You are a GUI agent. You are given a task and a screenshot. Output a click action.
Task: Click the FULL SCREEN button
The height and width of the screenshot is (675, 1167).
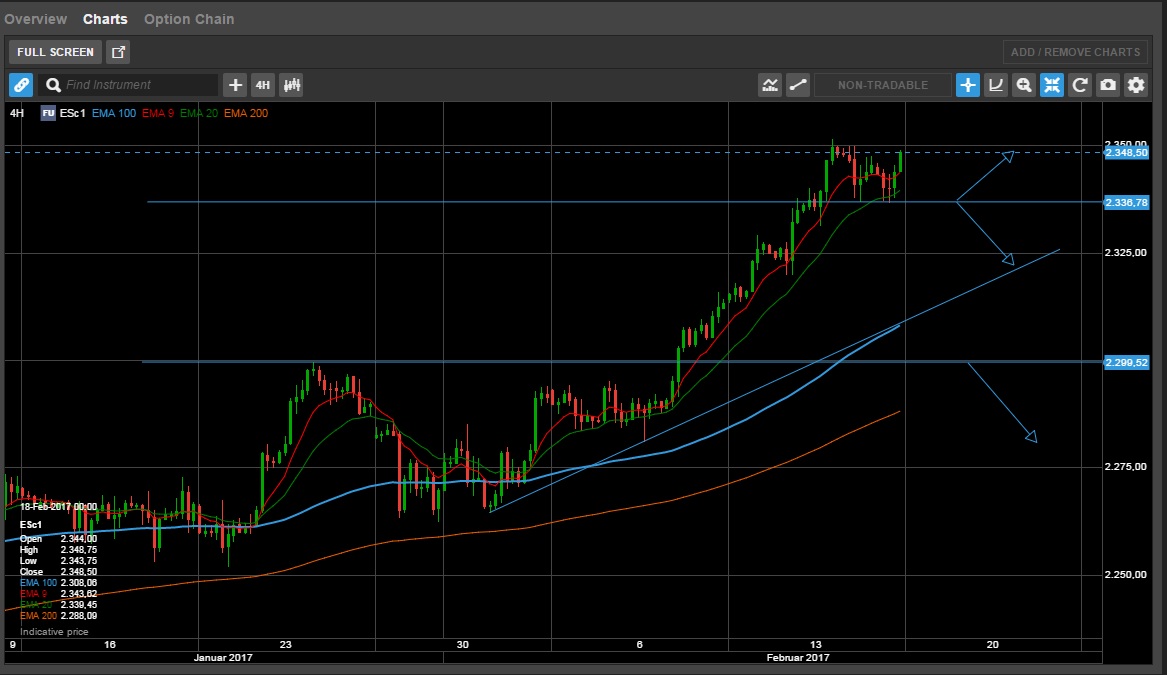pos(55,52)
